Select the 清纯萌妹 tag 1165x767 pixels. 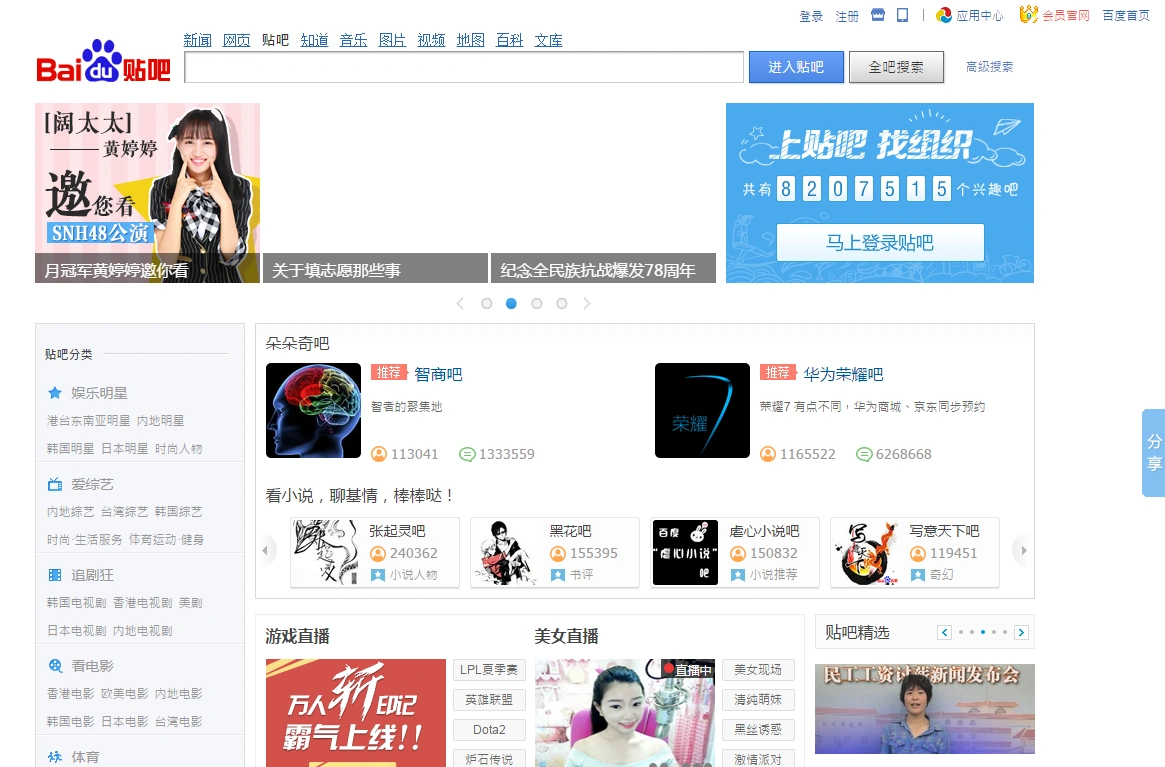pos(758,699)
